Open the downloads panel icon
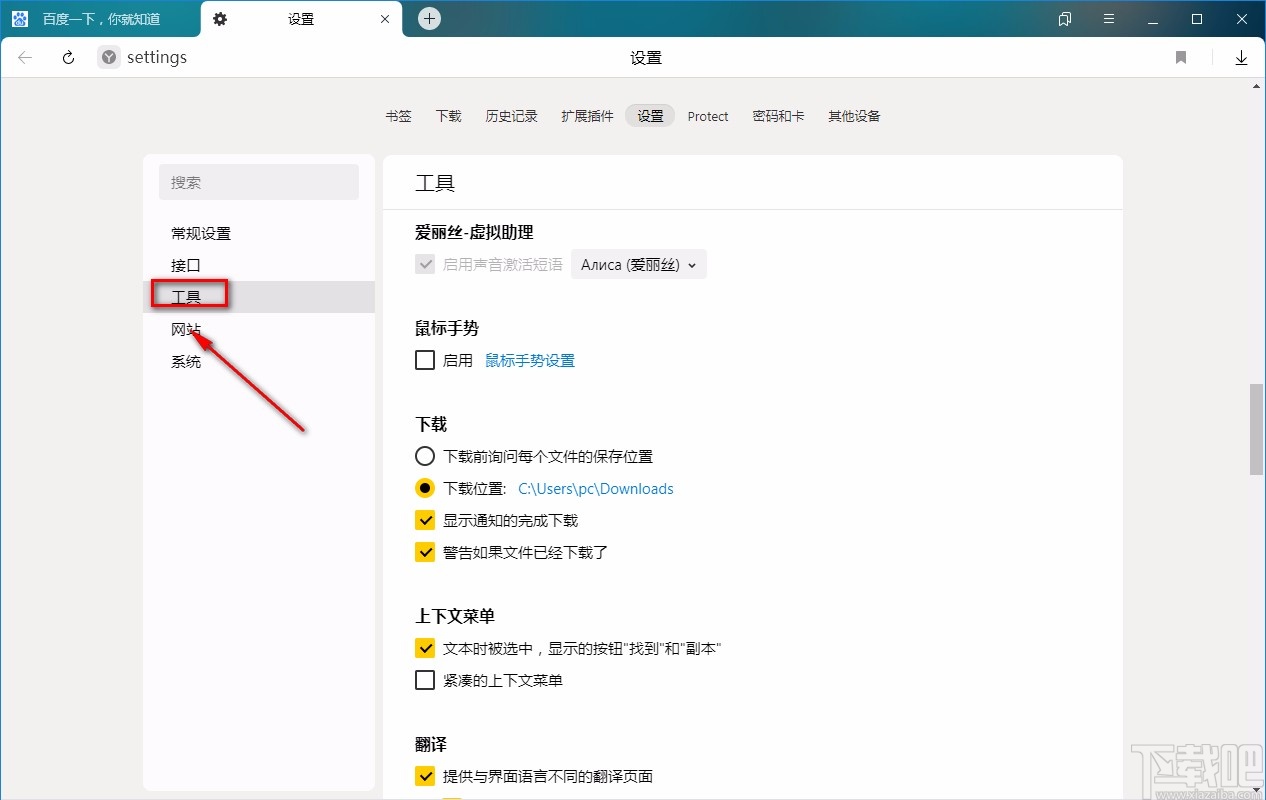 click(x=1241, y=57)
